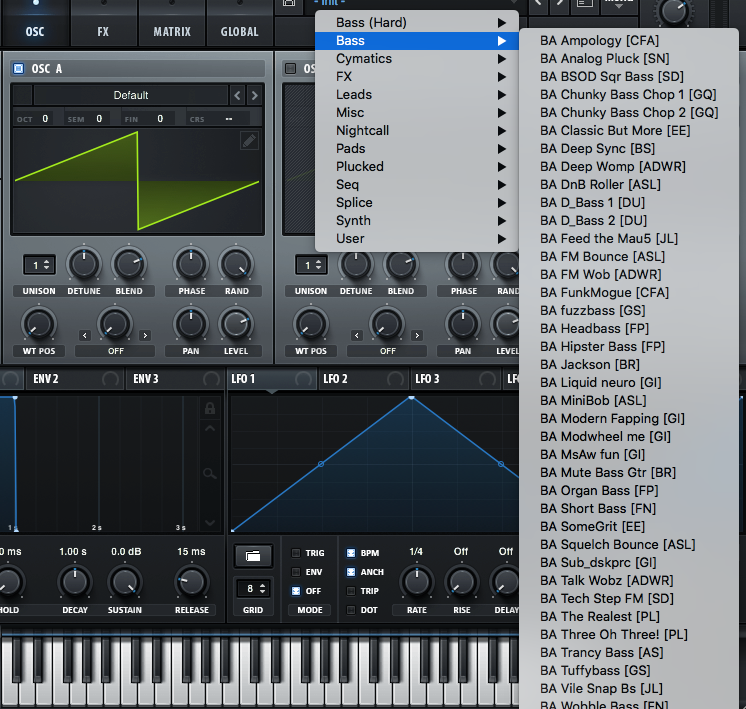Click the envelope RELEASE knob
The image size is (746, 709).
[191, 581]
